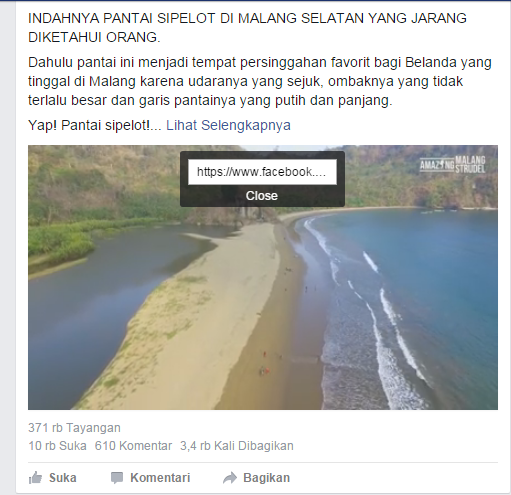Click the Bagikan share arrow icon
Viewport: 511px width, 495px height.
[230, 478]
